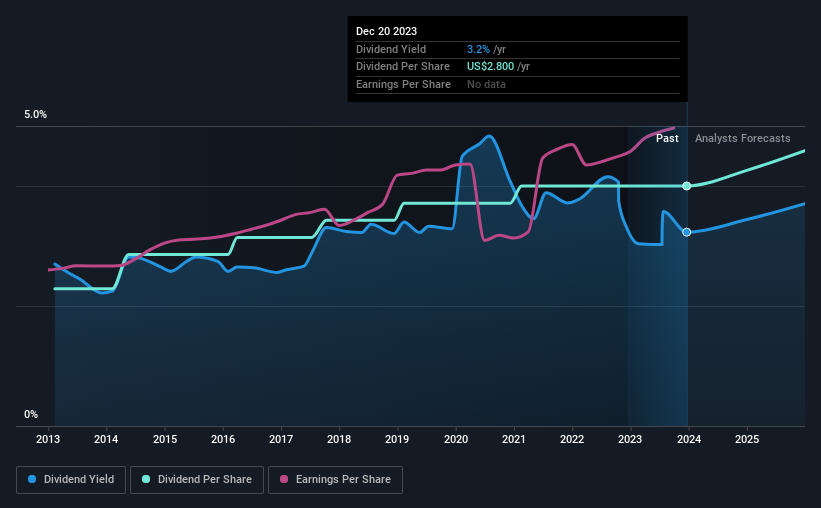Click the 2022 x-axis label
Image resolution: width=821 pixels, height=508 pixels.
click(572, 439)
